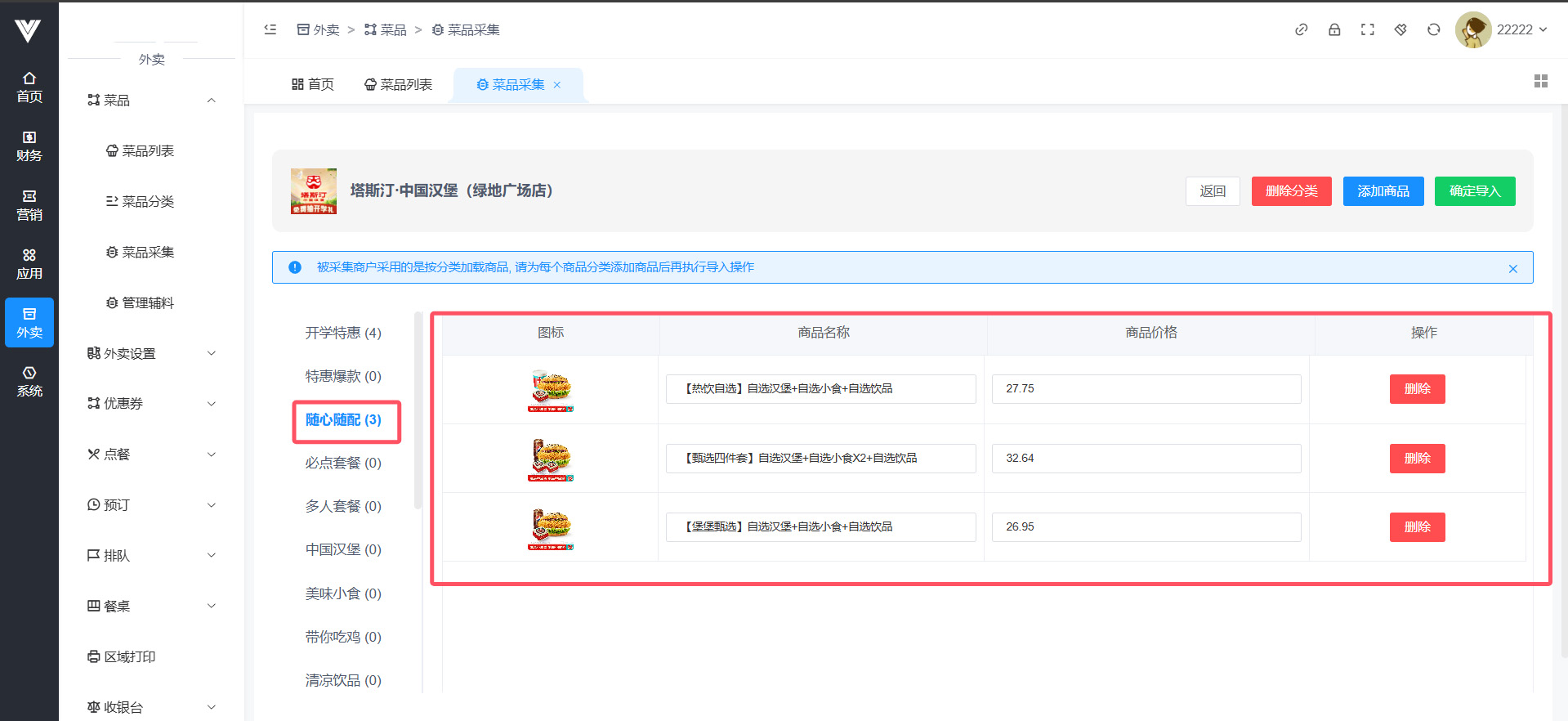Image resolution: width=1568 pixels, height=721 pixels.
Task: Close the 菜品采集 tab
Action: [557, 85]
